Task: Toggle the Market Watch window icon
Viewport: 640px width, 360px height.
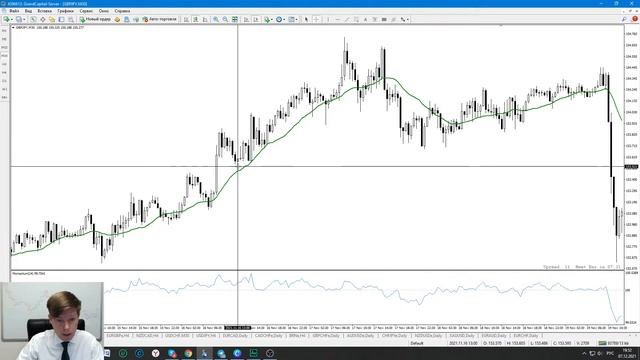Action: coord(33,19)
